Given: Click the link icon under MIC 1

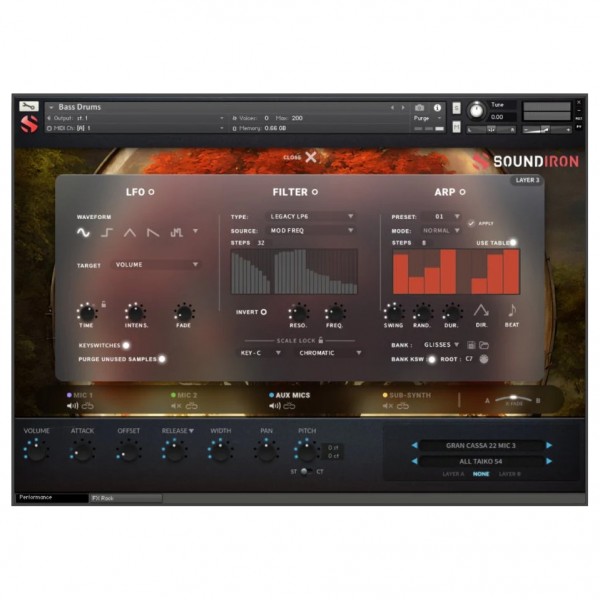Looking at the screenshot, I should 88,406.
